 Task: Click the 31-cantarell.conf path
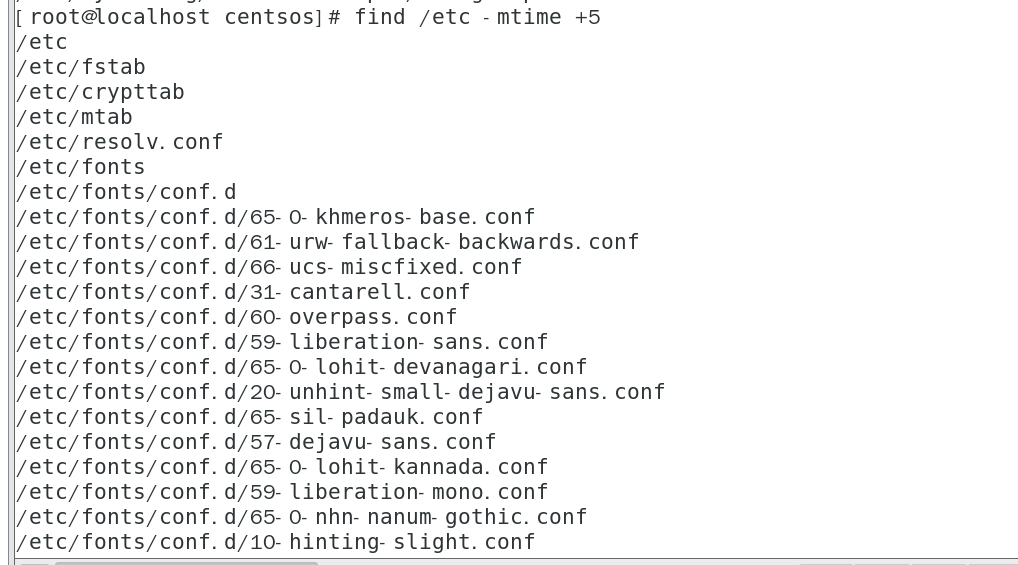tap(243, 292)
